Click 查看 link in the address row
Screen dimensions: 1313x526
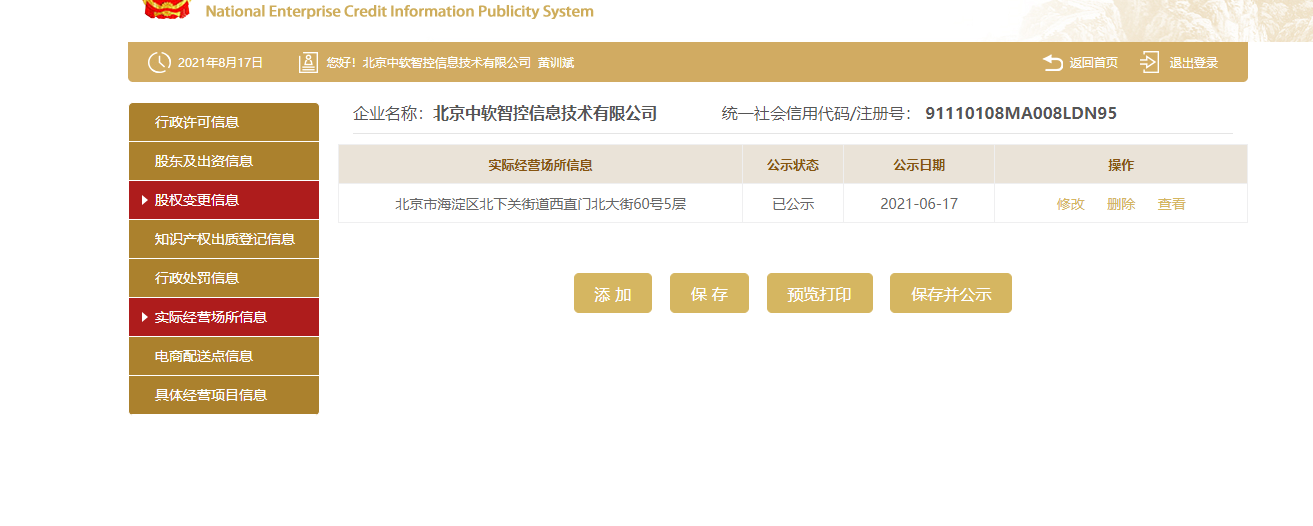pos(1172,204)
